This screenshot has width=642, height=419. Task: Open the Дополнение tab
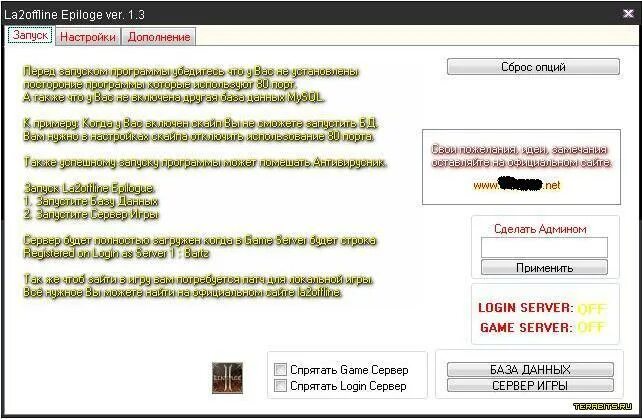[159, 37]
